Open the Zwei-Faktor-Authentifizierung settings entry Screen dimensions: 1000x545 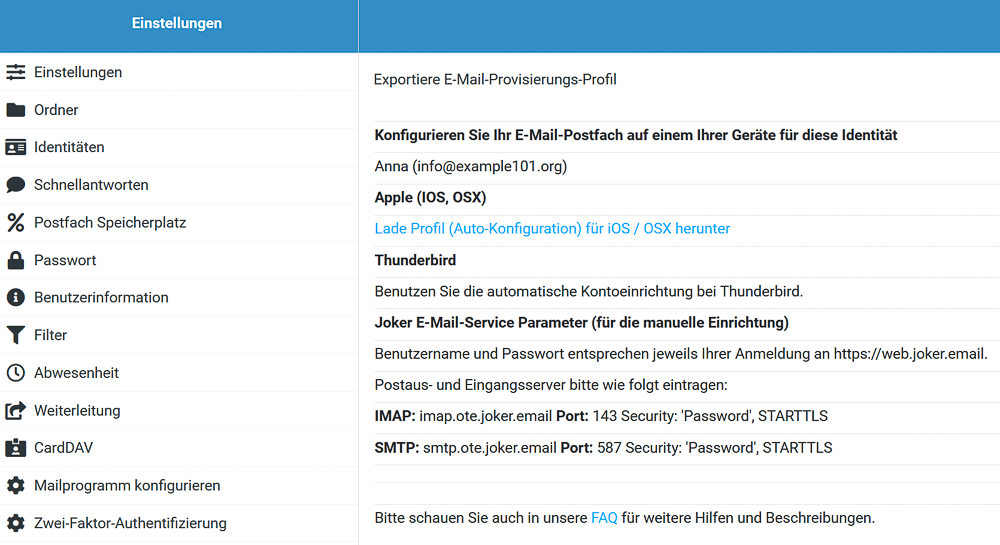coord(179,523)
